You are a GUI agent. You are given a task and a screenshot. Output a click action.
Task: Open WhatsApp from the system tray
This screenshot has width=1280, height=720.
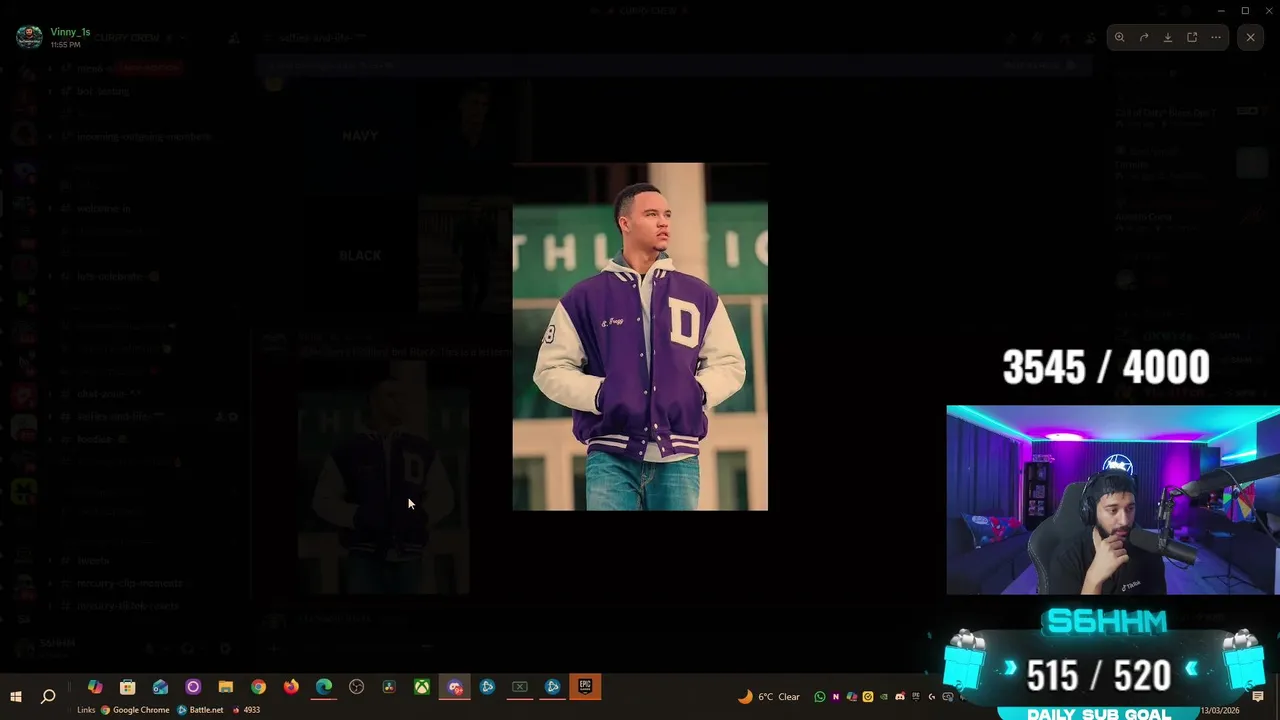tap(820, 697)
